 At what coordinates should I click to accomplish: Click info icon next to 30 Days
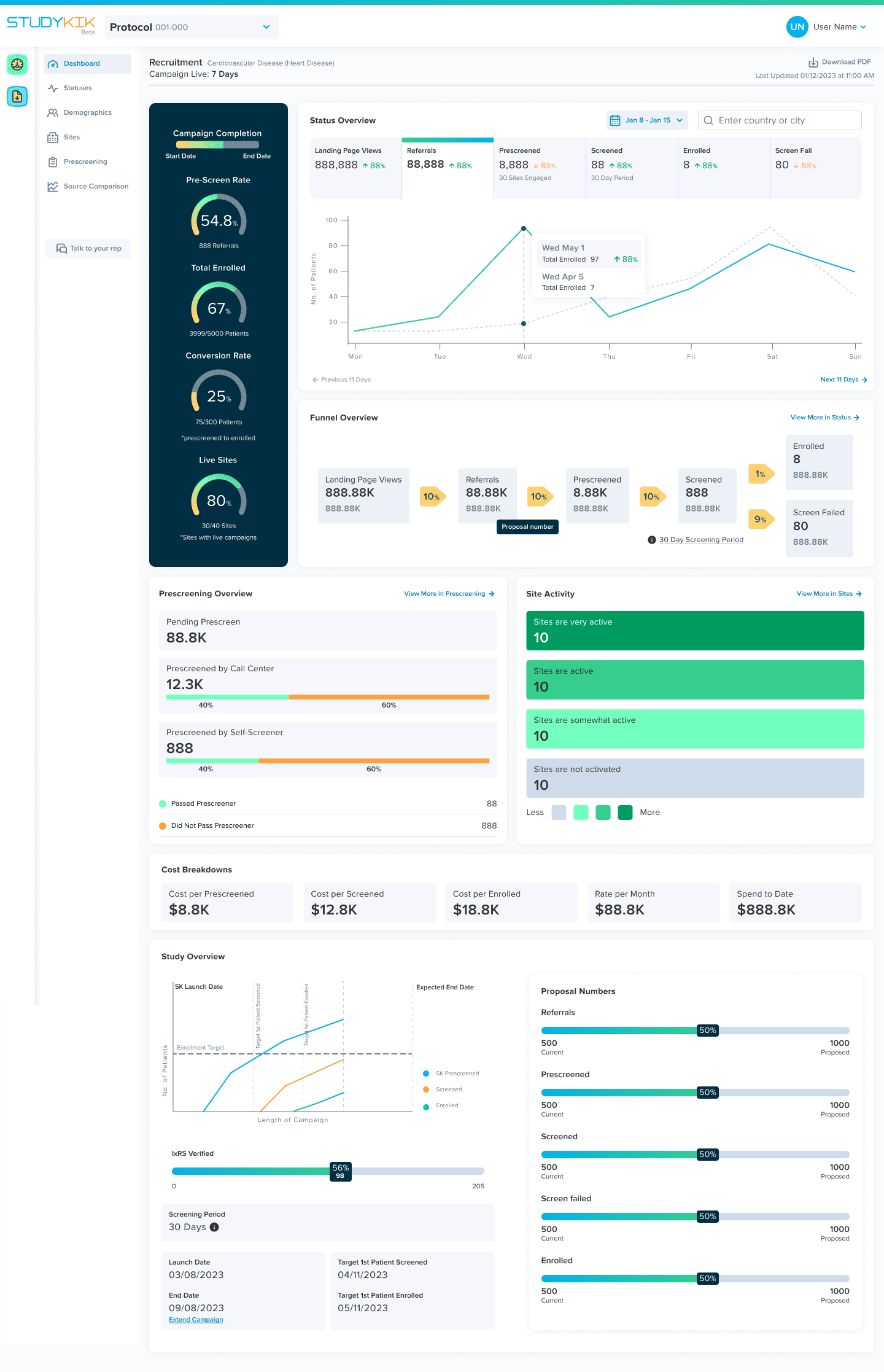tap(214, 1227)
